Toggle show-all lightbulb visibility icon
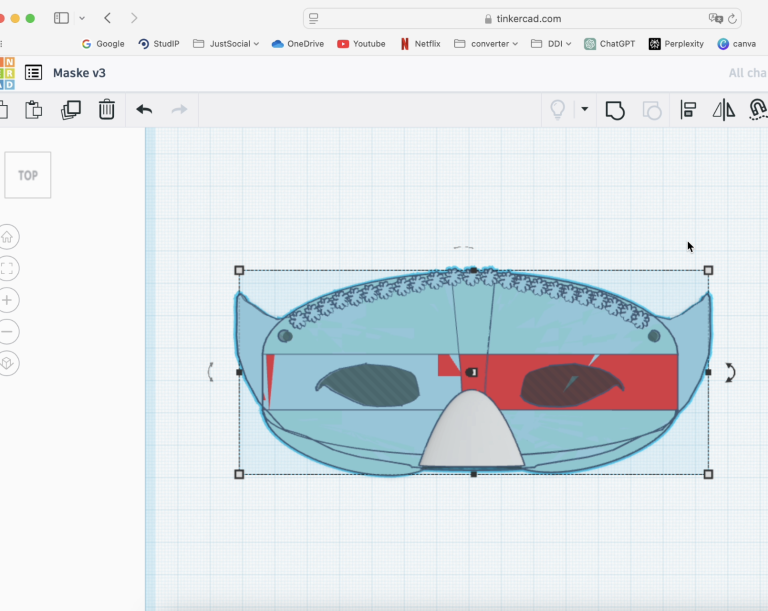768x611 pixels. [x=558, y=110]
